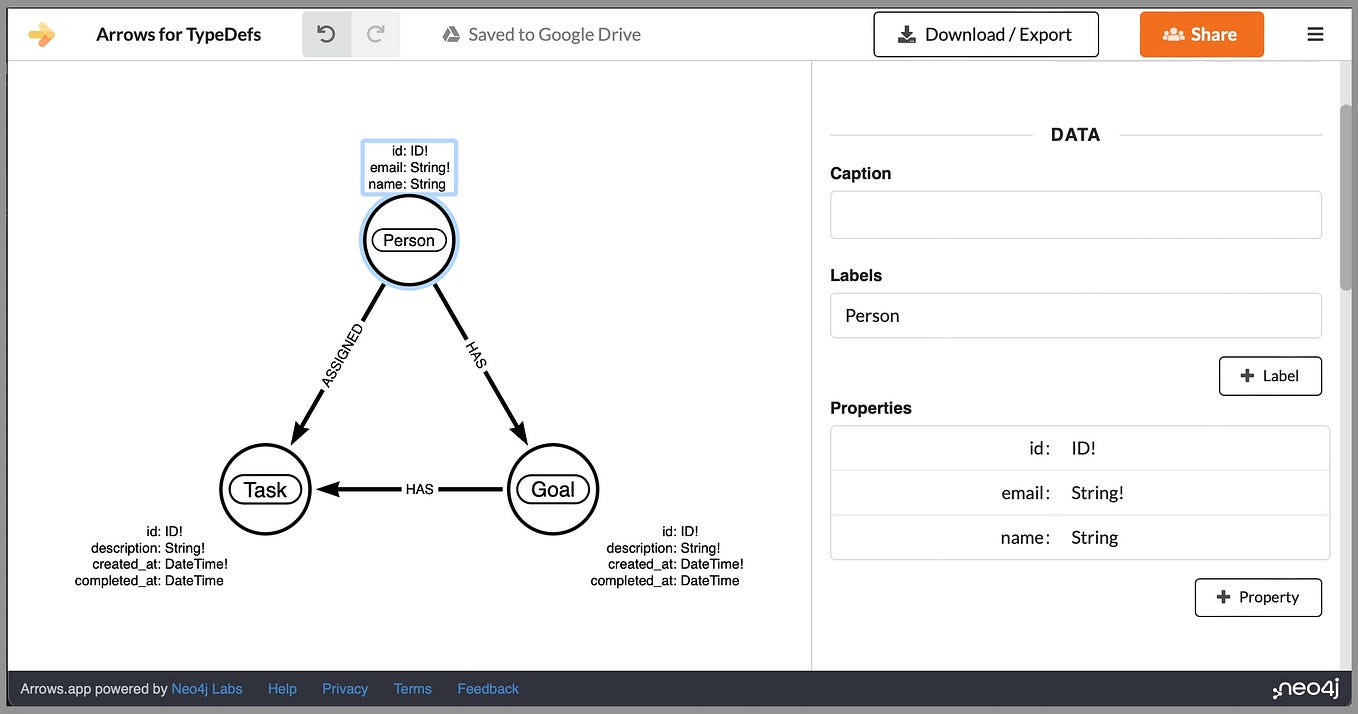1358x714 pixels.
Task: Click the Redo arrow icon
Action: tap(376, 33)
